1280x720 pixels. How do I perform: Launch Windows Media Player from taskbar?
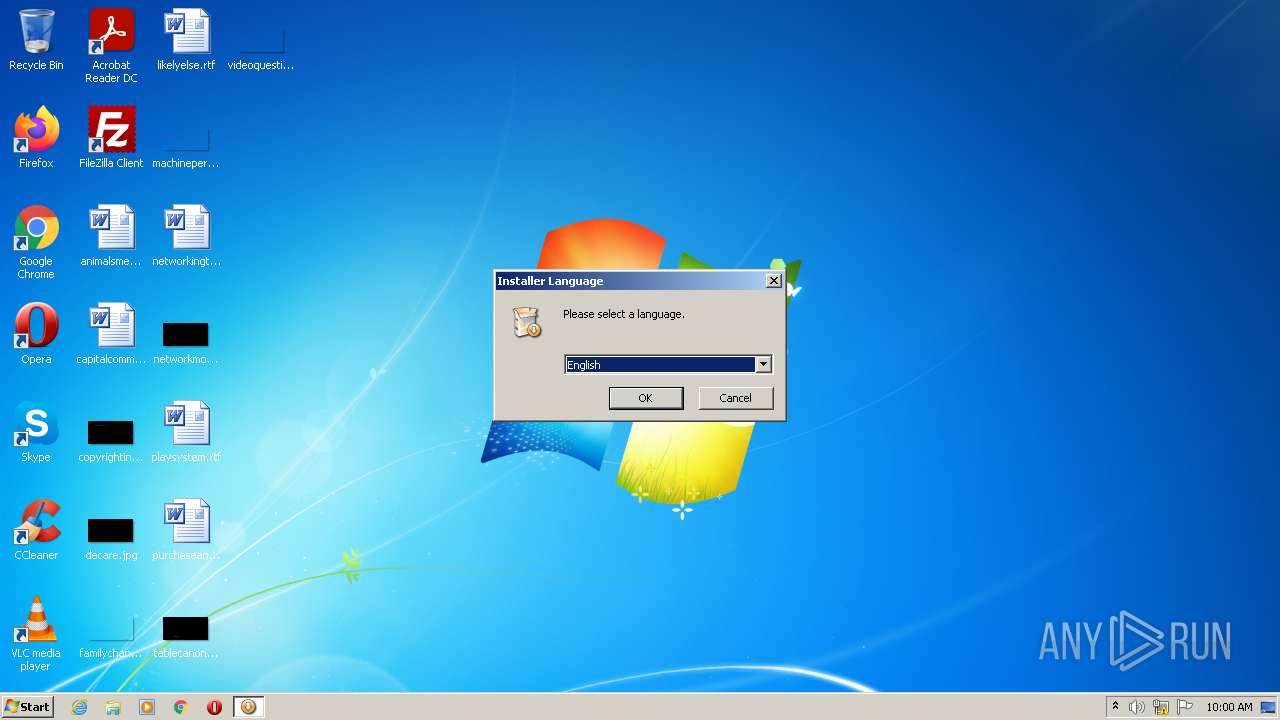tap(147, 707)
